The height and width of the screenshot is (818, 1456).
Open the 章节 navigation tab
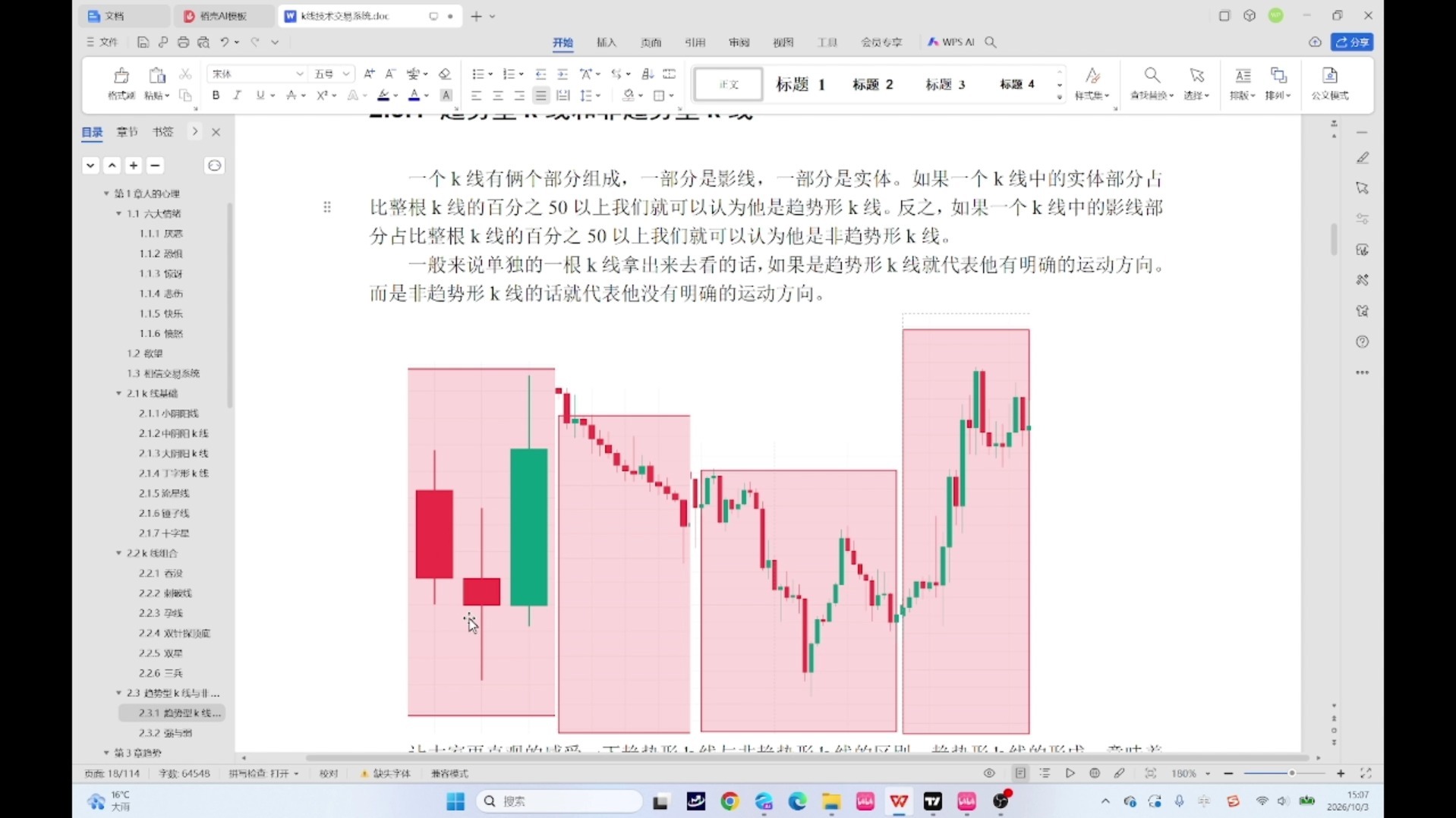pos(127,131)
